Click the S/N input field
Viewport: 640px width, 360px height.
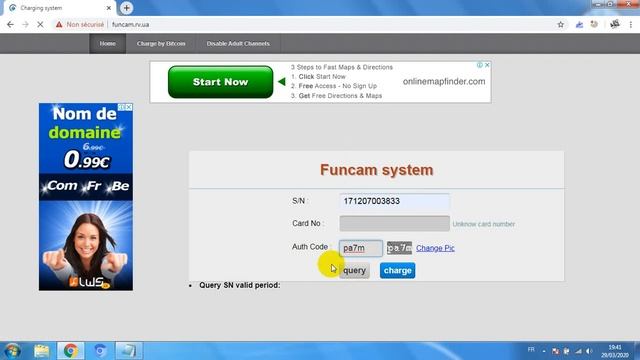pyautogui.click(x=394, y=201)
